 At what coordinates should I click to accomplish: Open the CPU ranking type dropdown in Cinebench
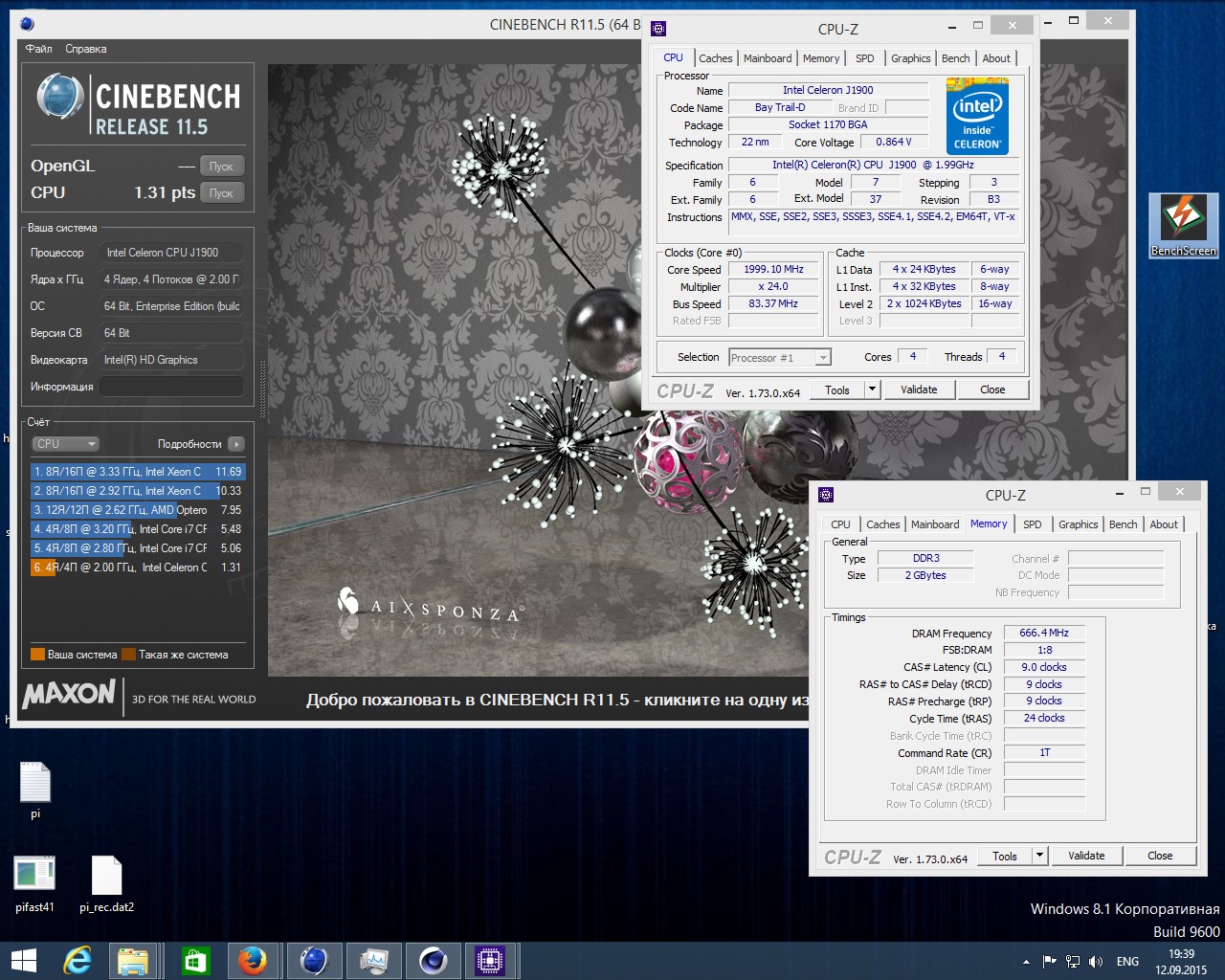(66, 444)
